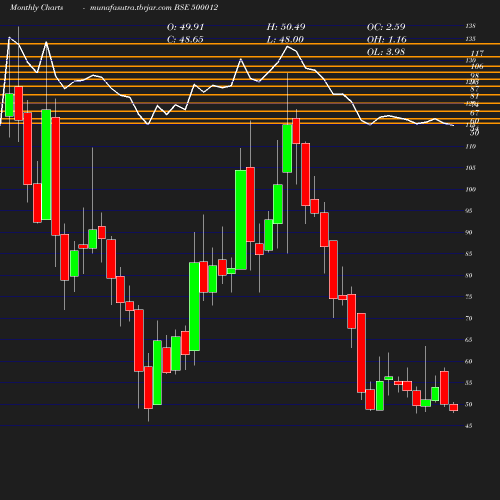The width and height of the screenshot is (500, 500).
Task: Click the '50' axis label between 55 and 45
Action: 469,404
